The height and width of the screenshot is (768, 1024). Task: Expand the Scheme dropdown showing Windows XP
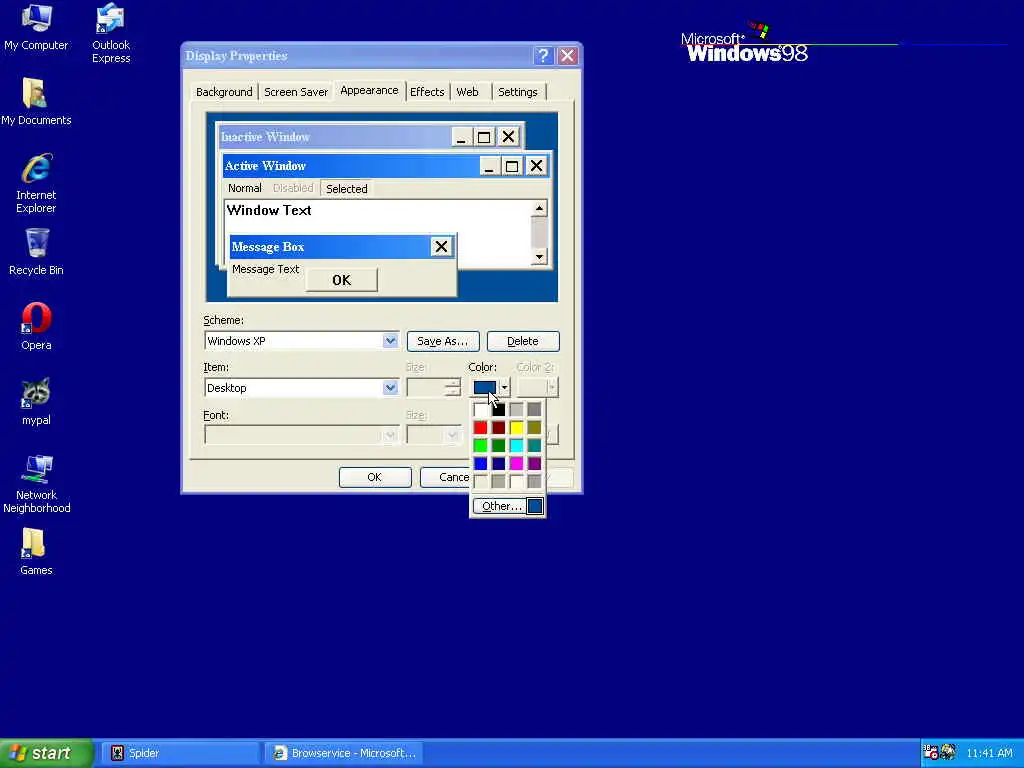(390, 341)
